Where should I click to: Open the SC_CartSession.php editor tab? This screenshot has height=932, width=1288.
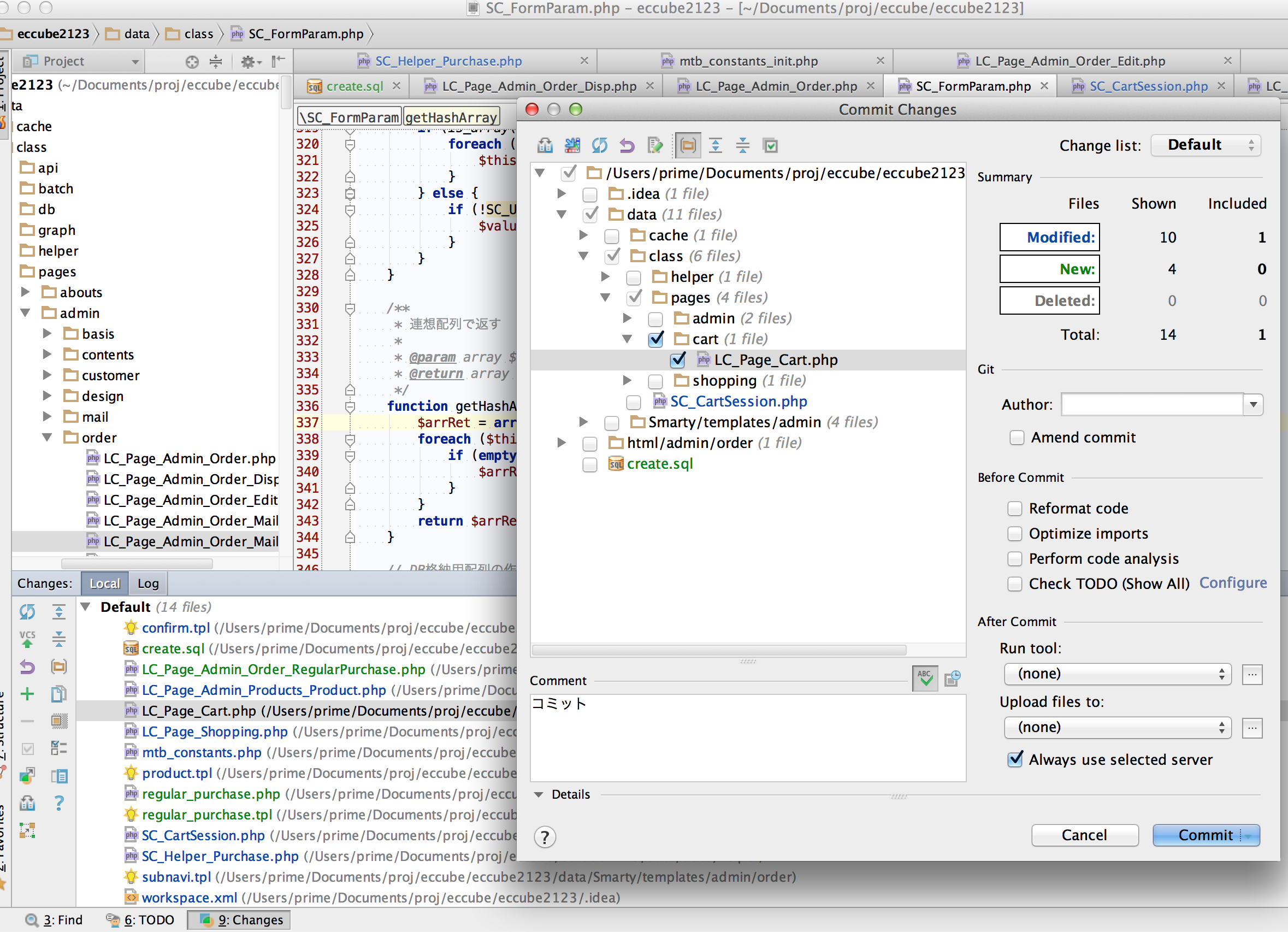(x=1148, y=86)
